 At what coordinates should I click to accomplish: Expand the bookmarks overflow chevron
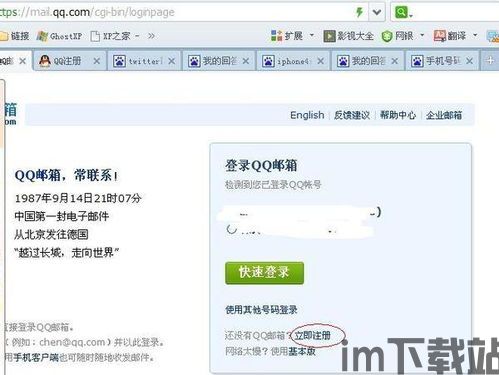[151, 36]
